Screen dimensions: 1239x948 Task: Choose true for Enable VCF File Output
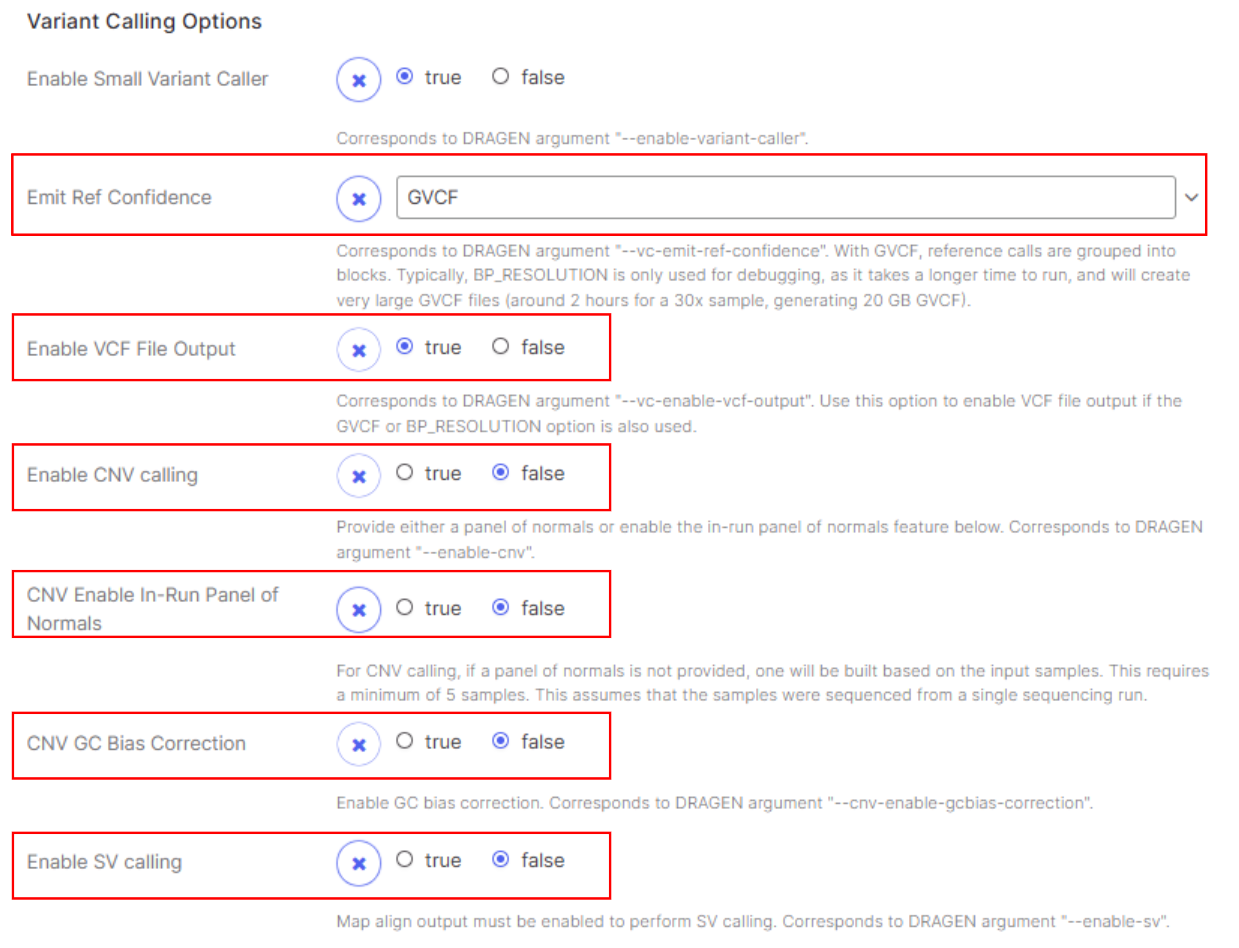point(405,347)
